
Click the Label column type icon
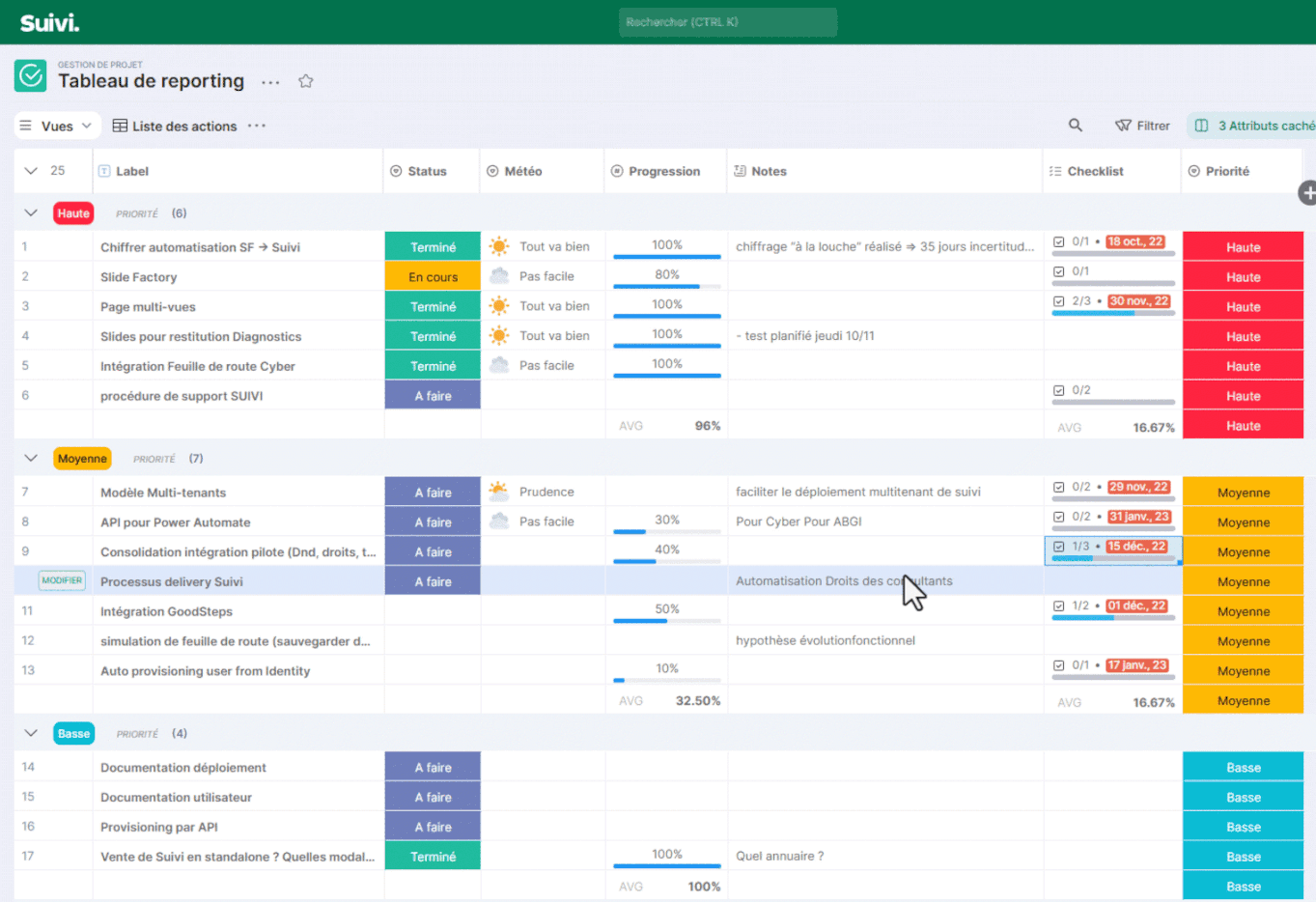click(x=104, y=171)
